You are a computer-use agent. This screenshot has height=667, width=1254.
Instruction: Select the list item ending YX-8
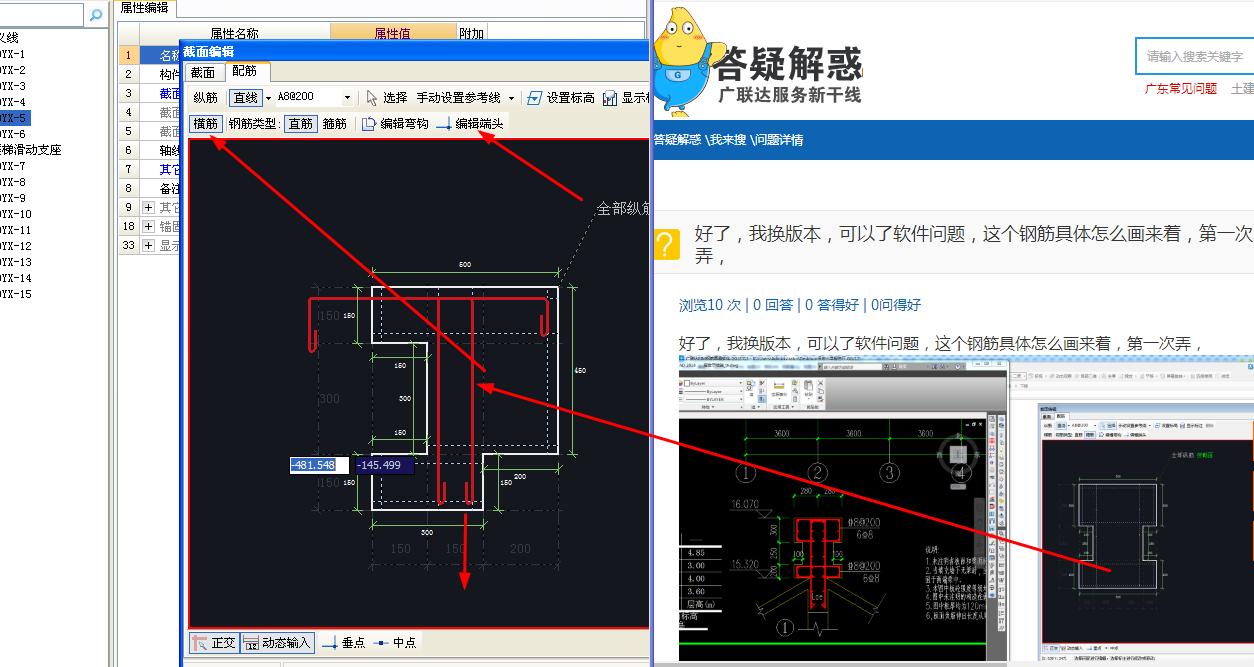(13, 182)
